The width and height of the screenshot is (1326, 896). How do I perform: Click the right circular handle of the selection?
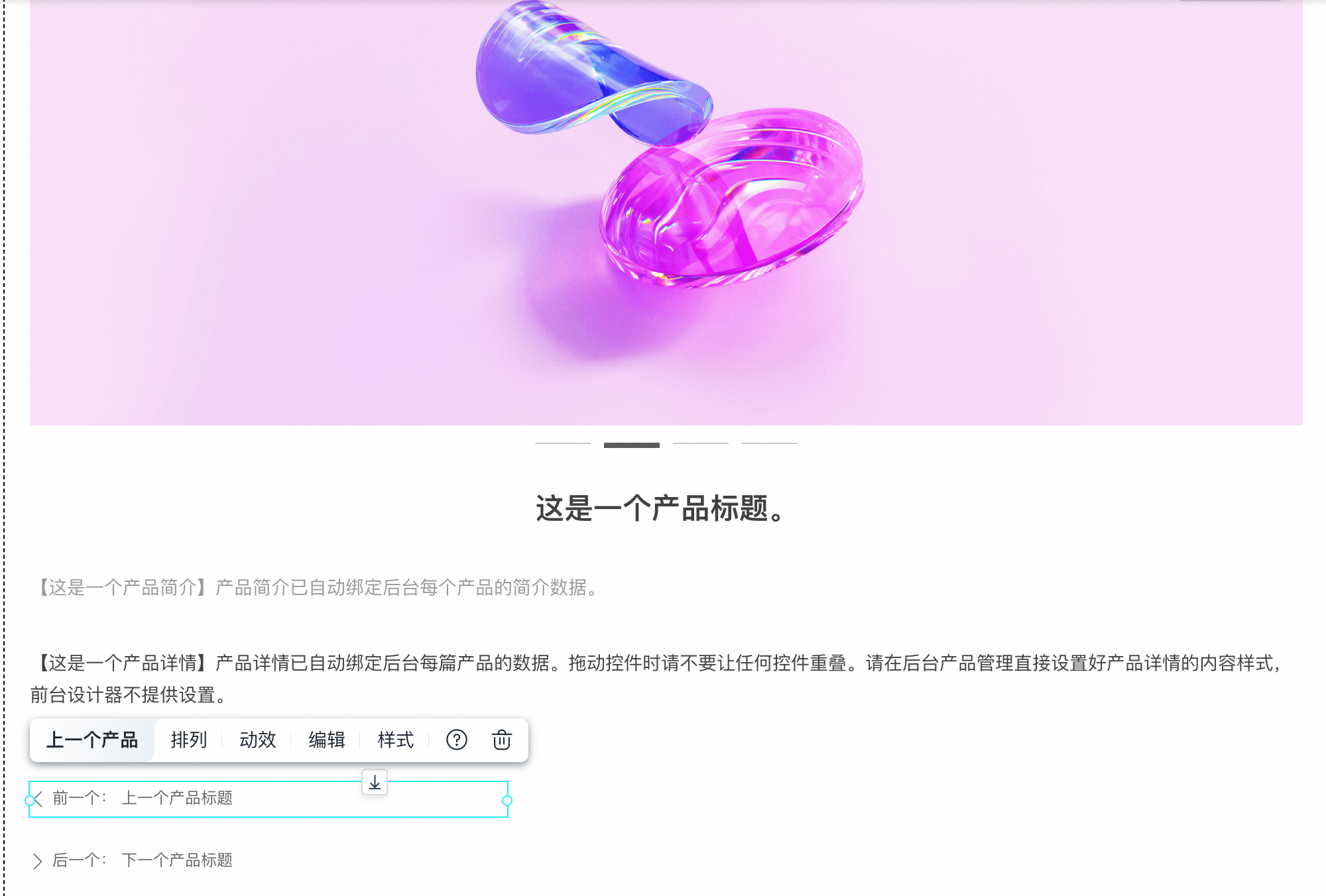click(507, 801)
